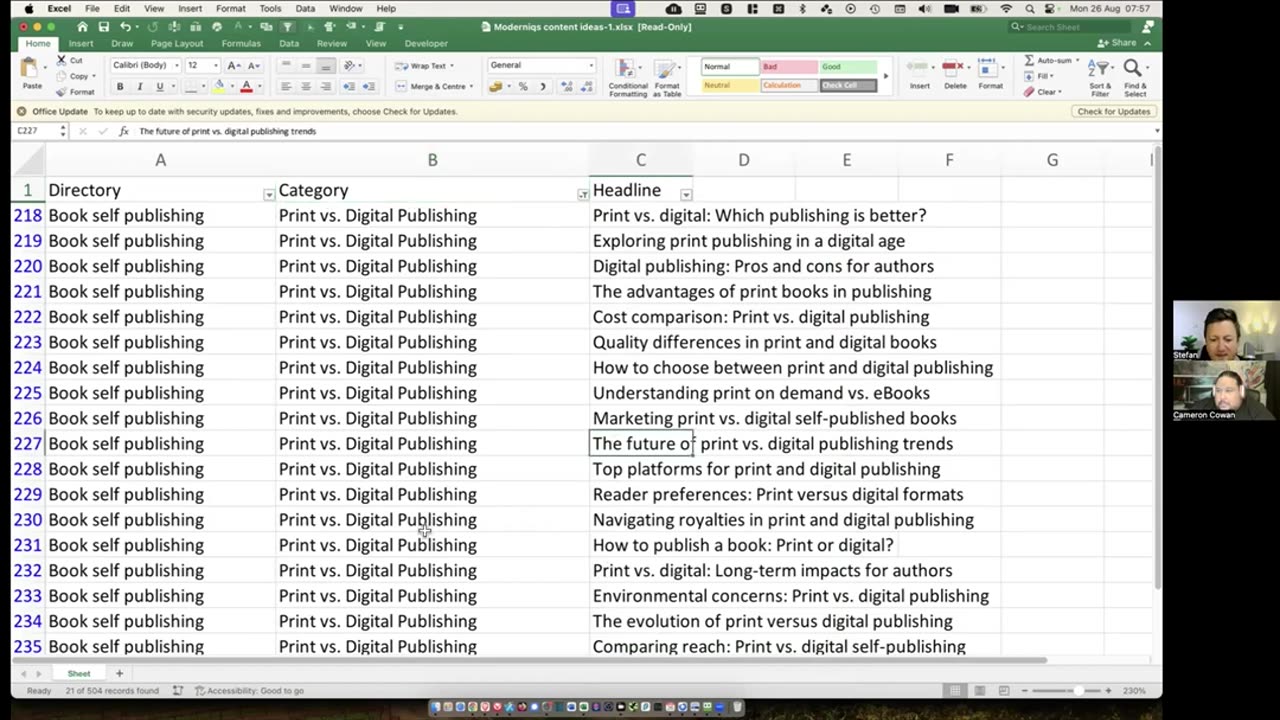Open Sort & Filter
Screen dimensions: 1280x720
[1100, 77]
